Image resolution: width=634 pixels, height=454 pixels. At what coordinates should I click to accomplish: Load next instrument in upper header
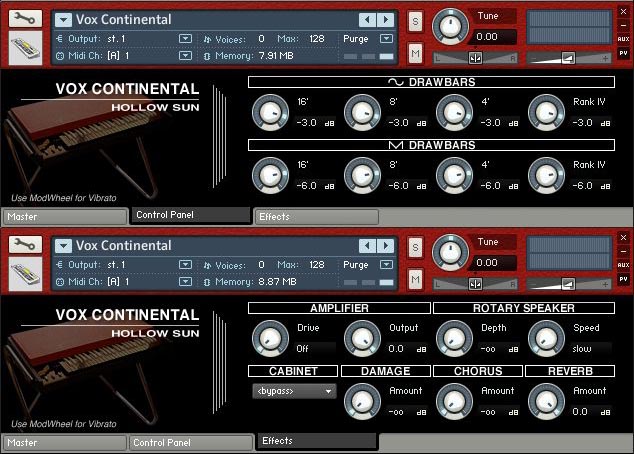coord(386,19)
